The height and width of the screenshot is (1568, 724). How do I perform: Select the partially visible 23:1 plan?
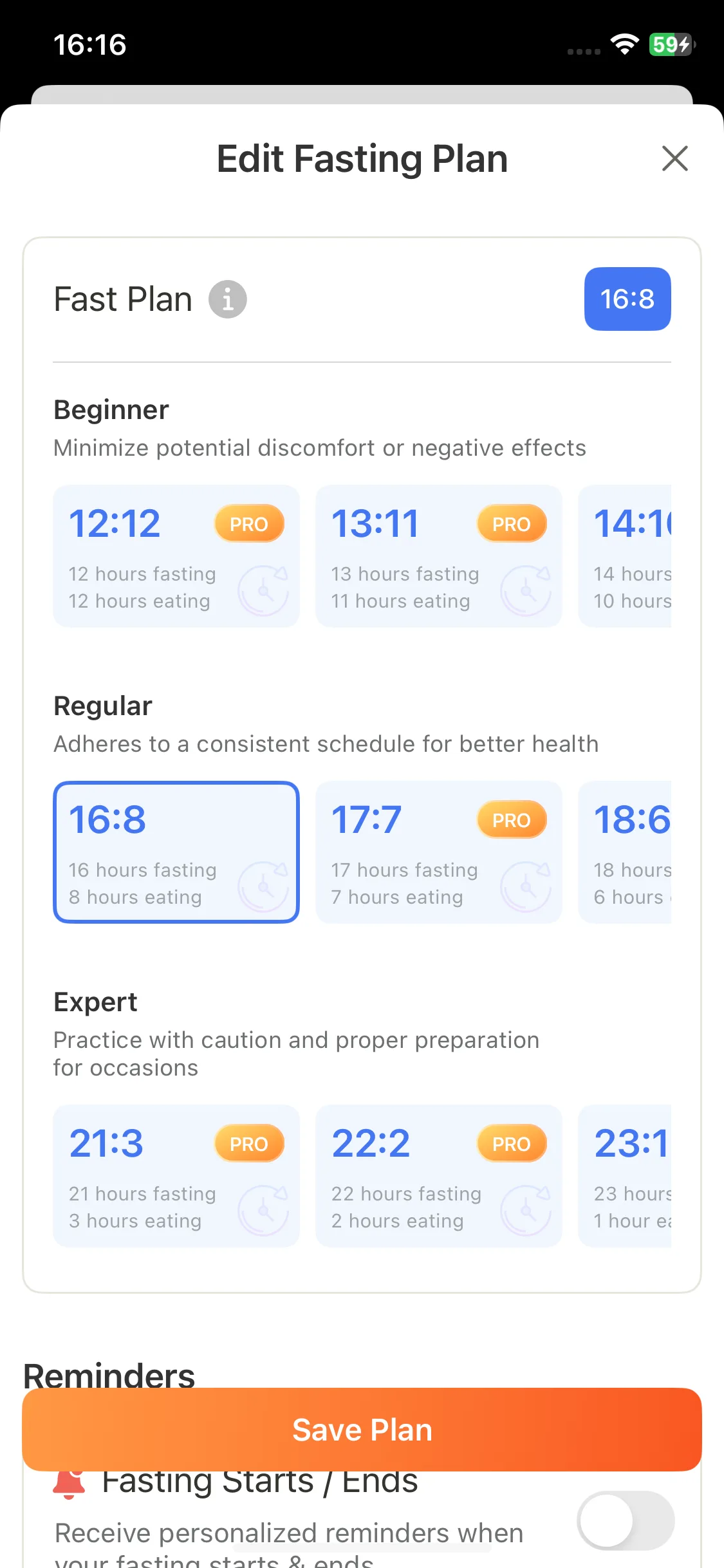point(625,1176)
